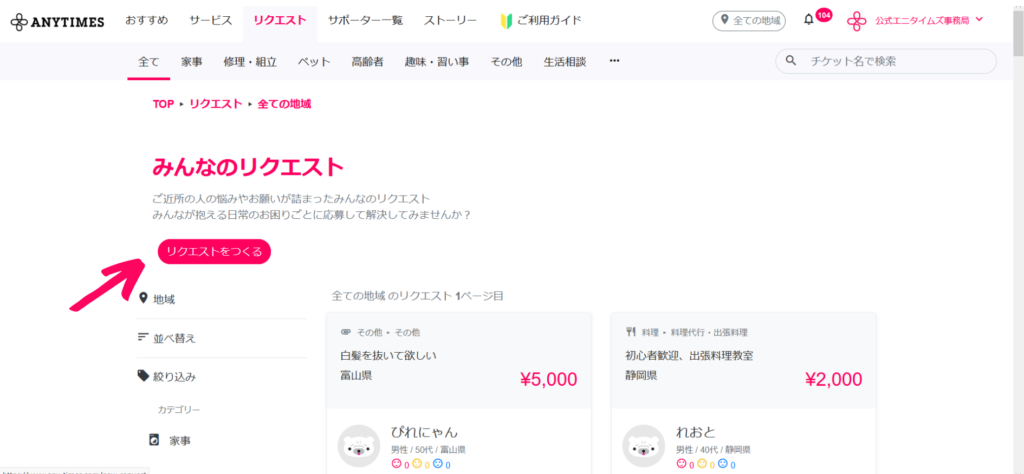Switch to the サポーター一覧 tab
The width and height of the screenshot is (1024, 474).
tap(365, 21)
